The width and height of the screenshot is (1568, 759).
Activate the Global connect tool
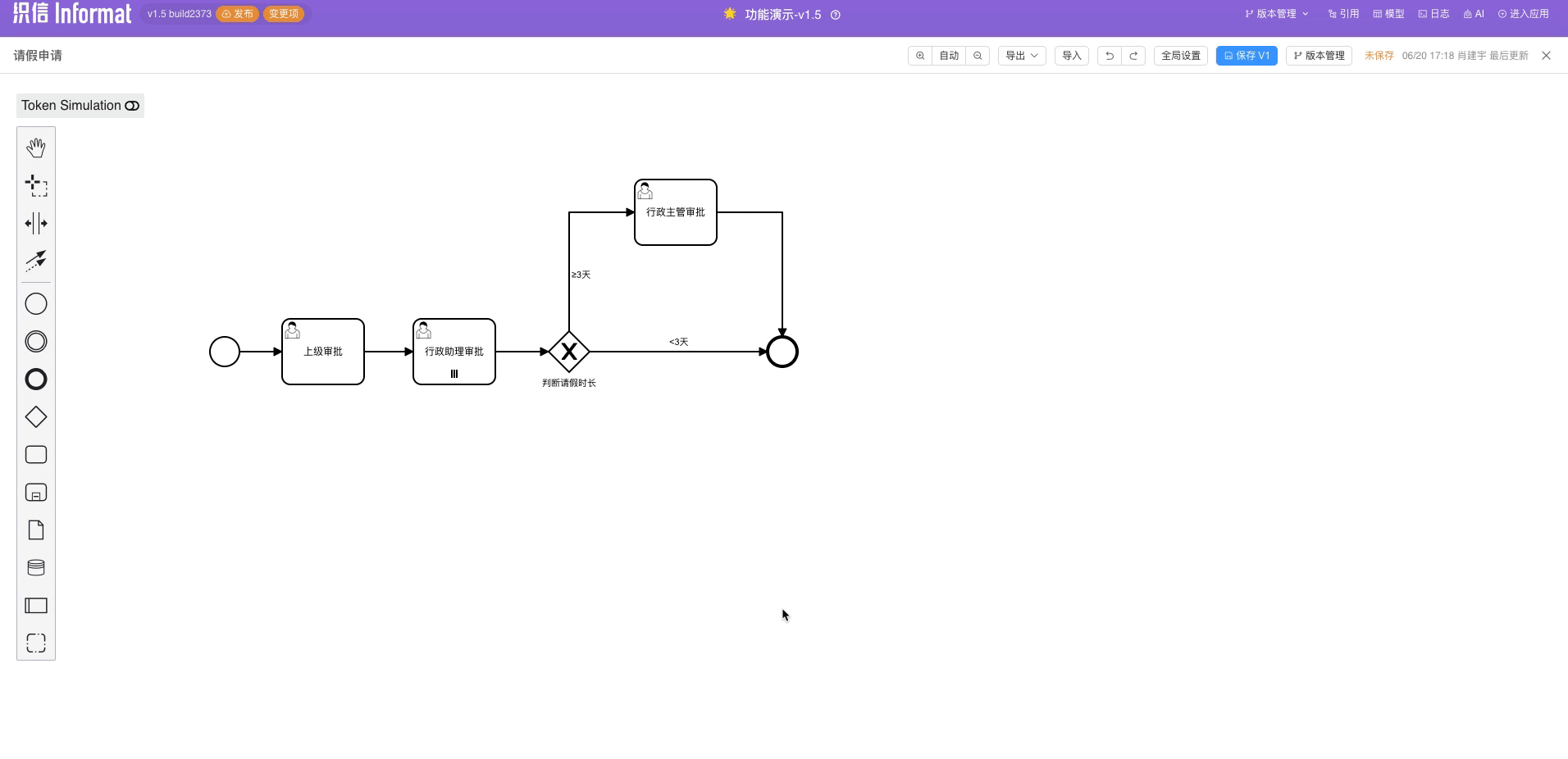click(35, 260)
